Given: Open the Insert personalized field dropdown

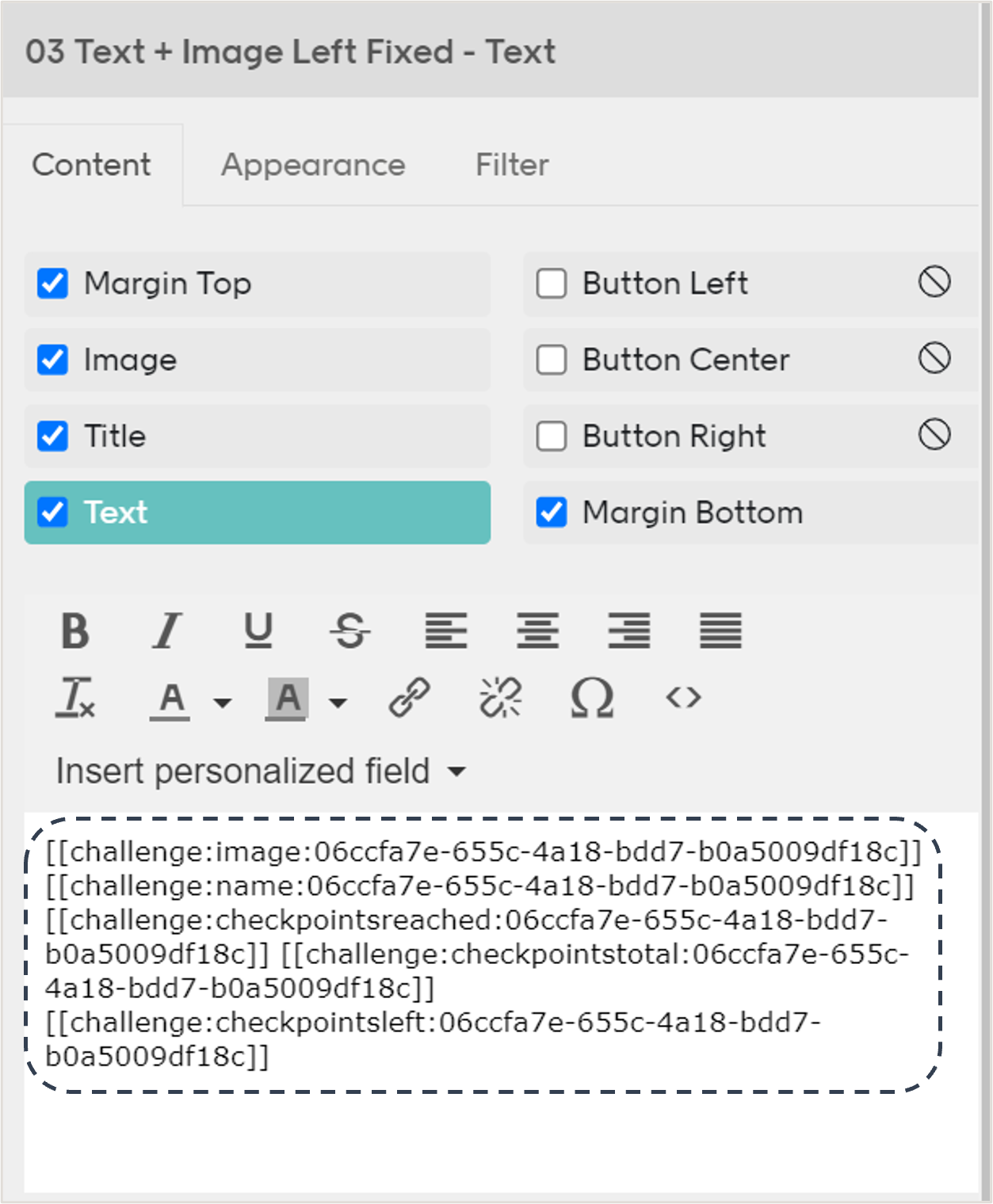Looking at the screenshot, I should pos(261,772).
